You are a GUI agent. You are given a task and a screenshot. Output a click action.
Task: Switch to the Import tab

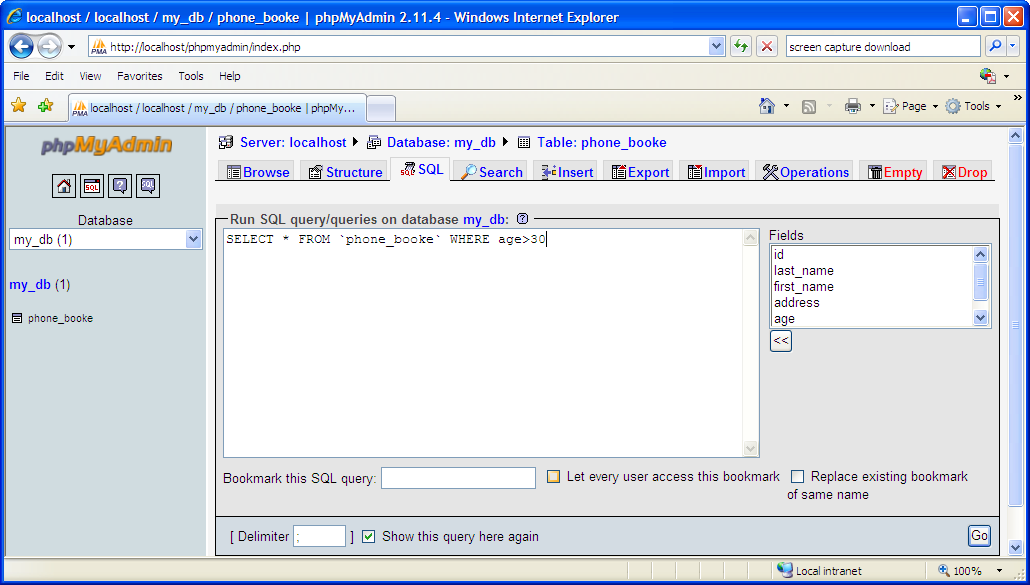[x=716, y=172]
